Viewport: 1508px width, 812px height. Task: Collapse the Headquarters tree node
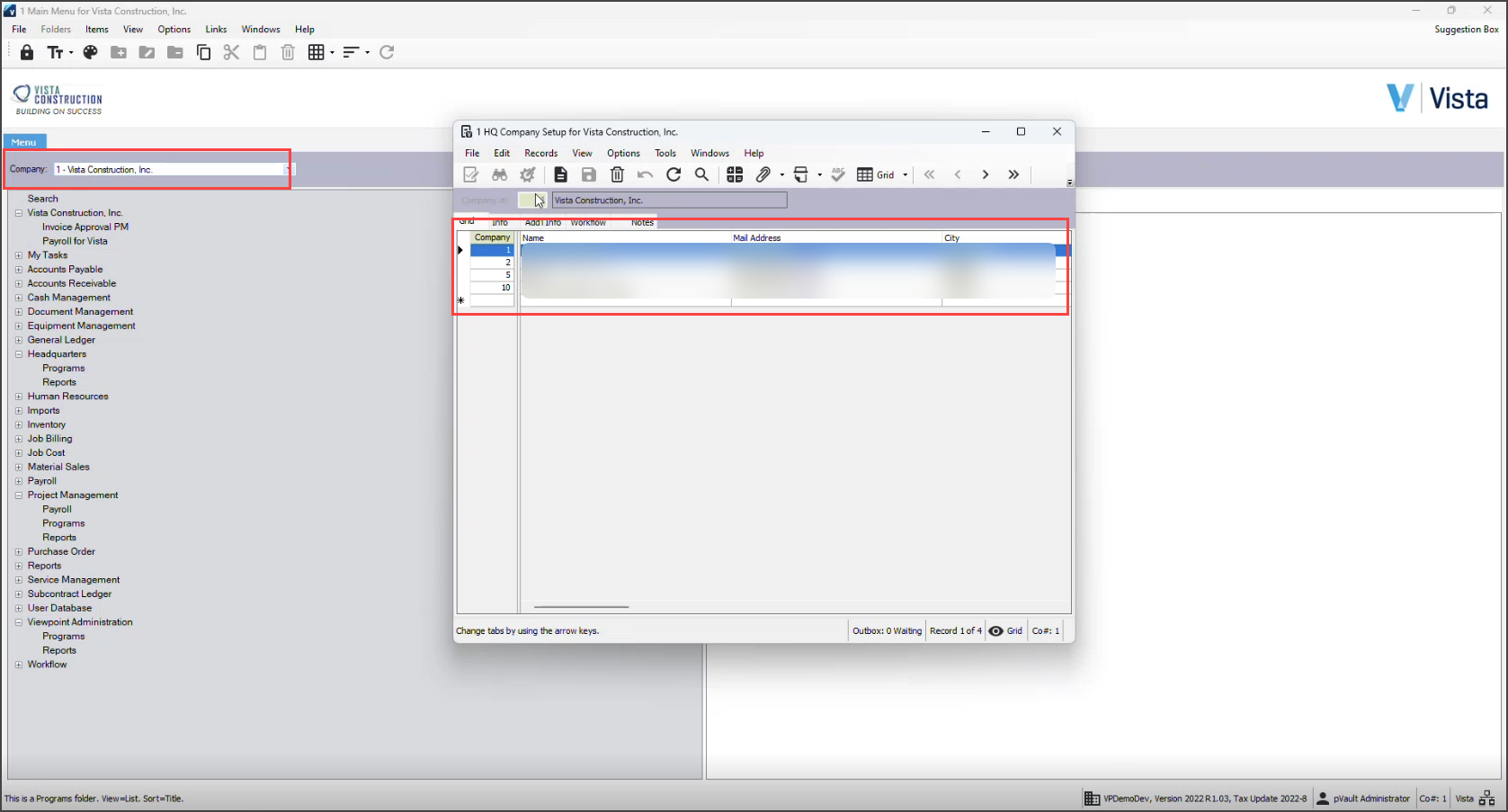[x=19, y=354]
